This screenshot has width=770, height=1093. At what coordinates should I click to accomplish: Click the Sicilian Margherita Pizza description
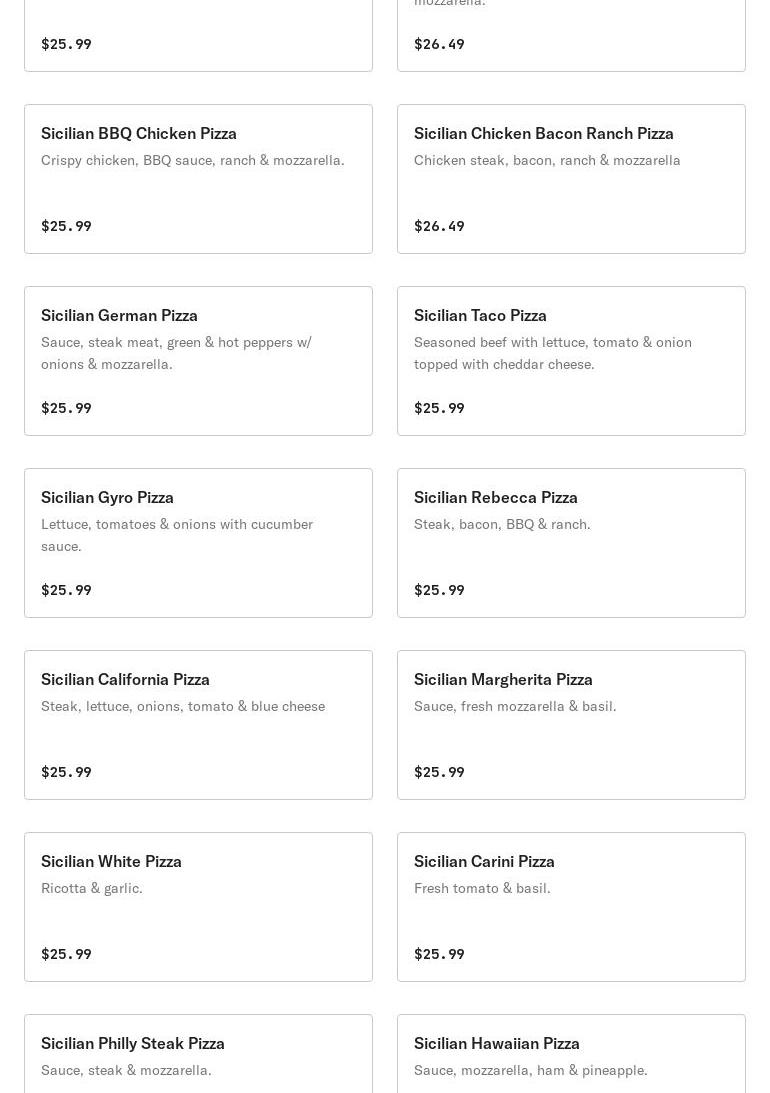[515, 706]
